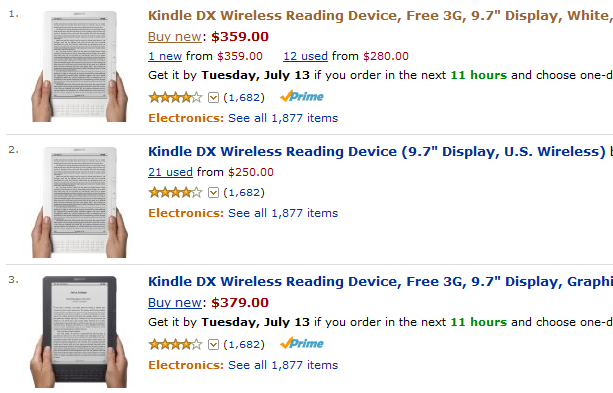Expand rating breakdown dropdown for third result
This screenshot has width=613, height=393.
point(213,344)
